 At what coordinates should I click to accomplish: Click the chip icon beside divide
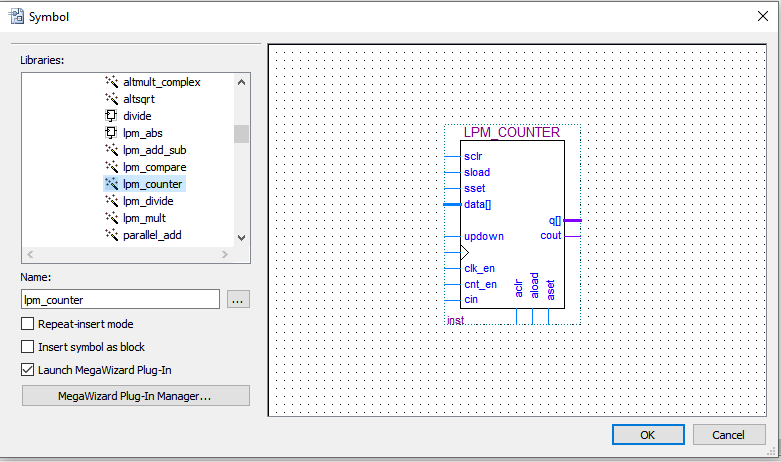click(111, 116)
